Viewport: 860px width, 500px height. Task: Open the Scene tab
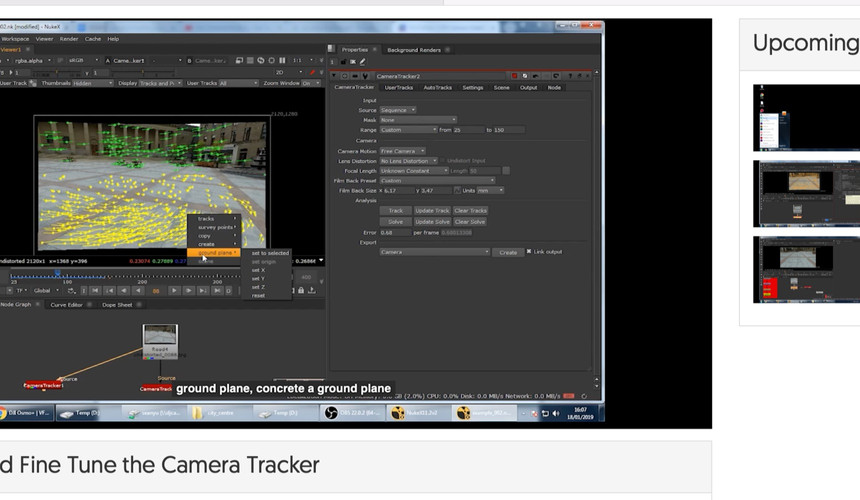coord(501,88)
